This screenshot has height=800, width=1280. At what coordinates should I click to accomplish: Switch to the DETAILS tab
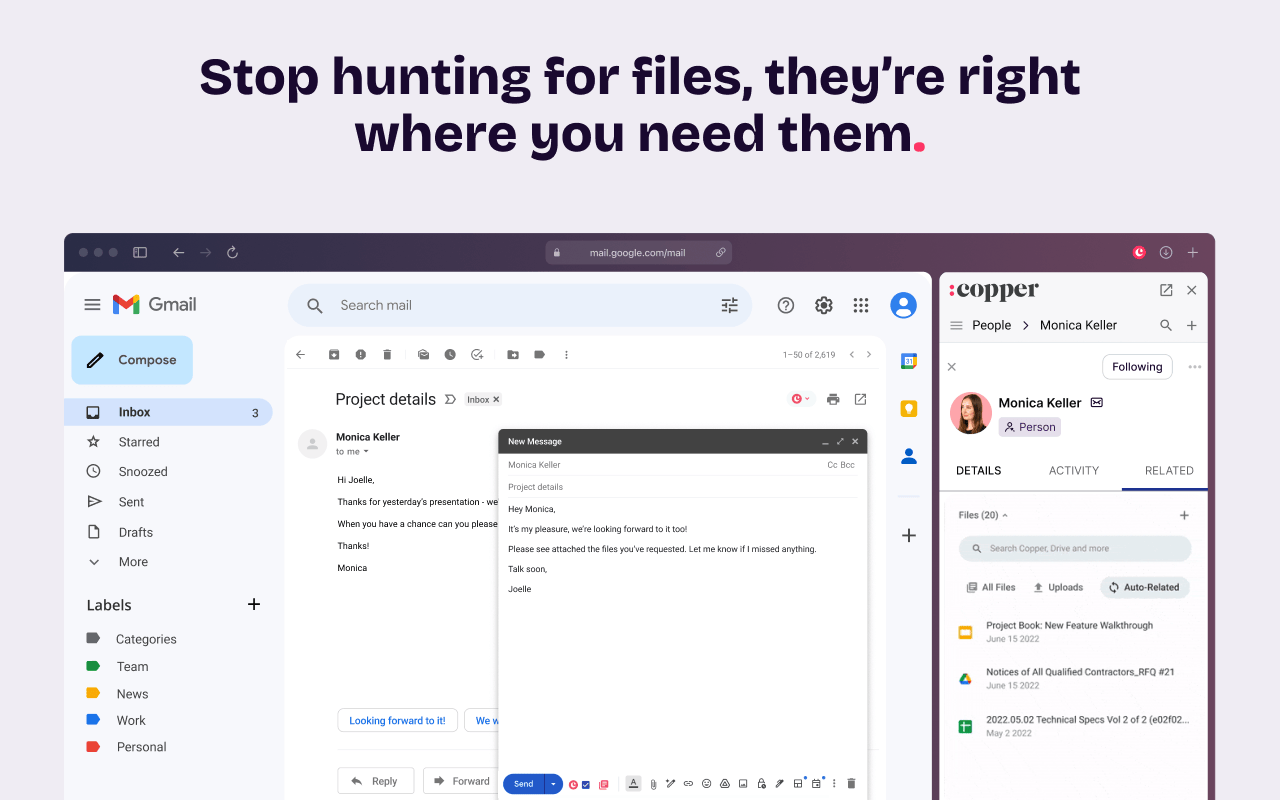(x=979, y=470)
